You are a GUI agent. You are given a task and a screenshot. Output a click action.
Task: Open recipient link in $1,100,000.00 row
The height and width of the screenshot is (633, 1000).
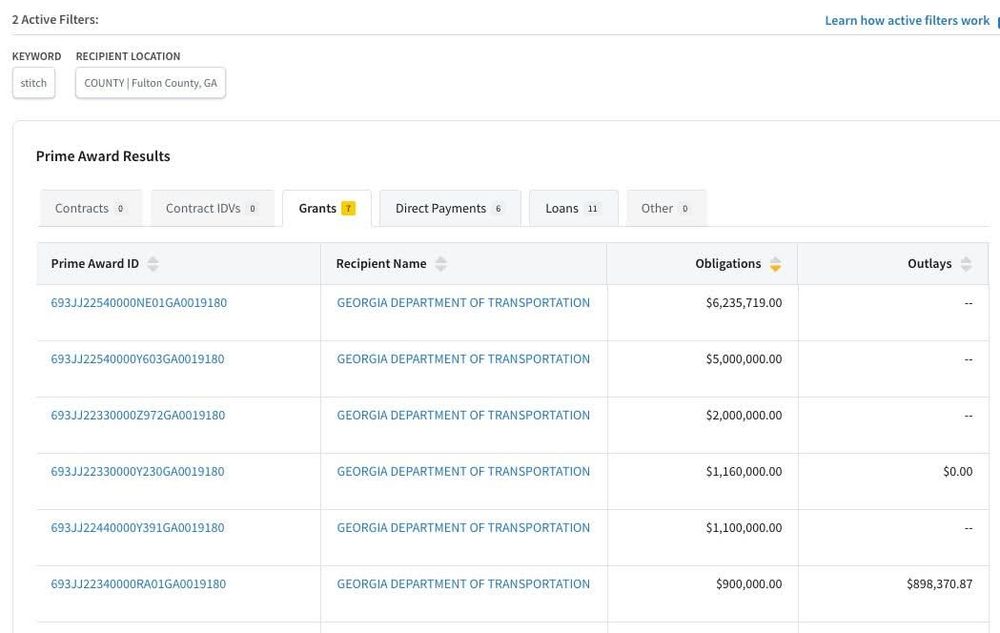coord(463,528)
